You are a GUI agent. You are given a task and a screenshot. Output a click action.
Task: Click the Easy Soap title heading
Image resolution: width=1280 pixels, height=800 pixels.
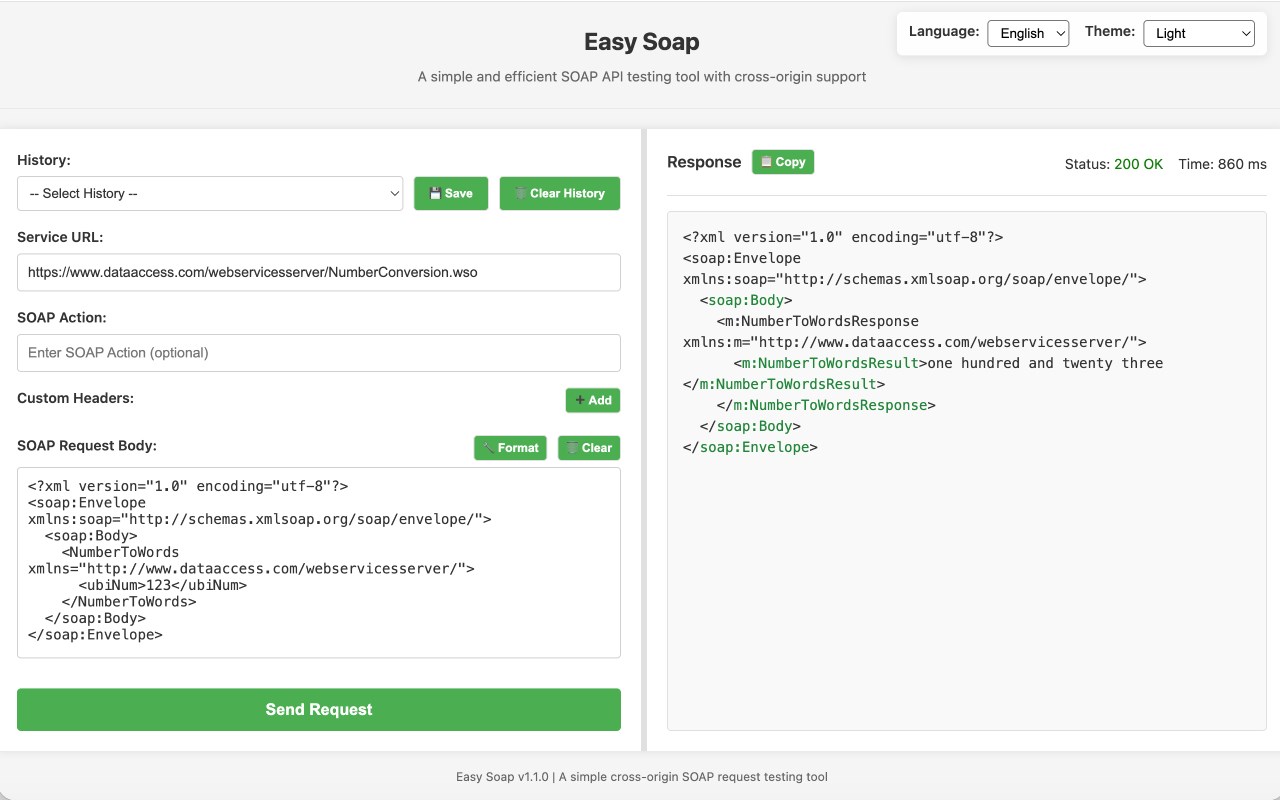(x=641, y=42)
